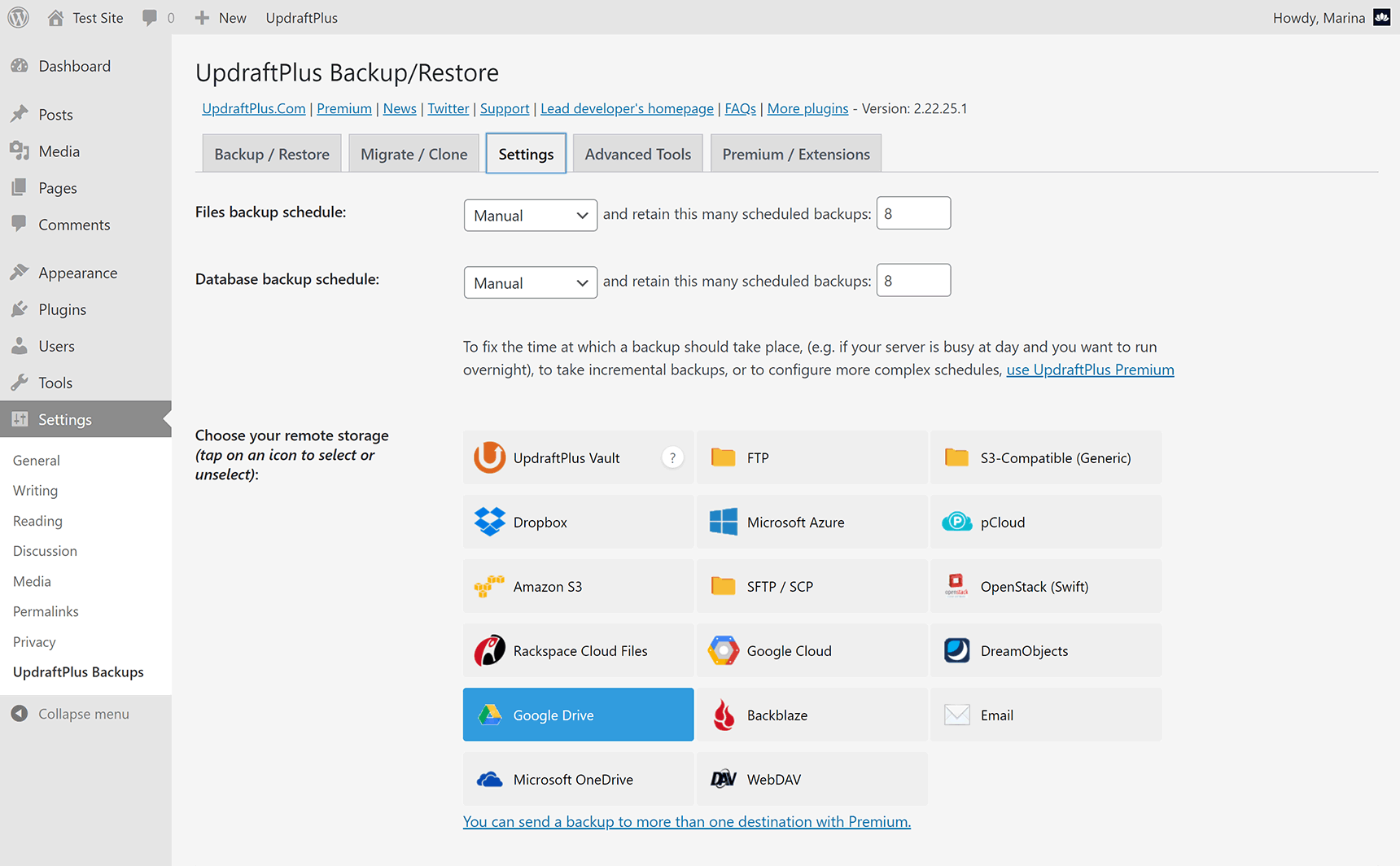Open the Tools menu
The width and height of the screenshot is (1400, 866).
pos(85,383)
